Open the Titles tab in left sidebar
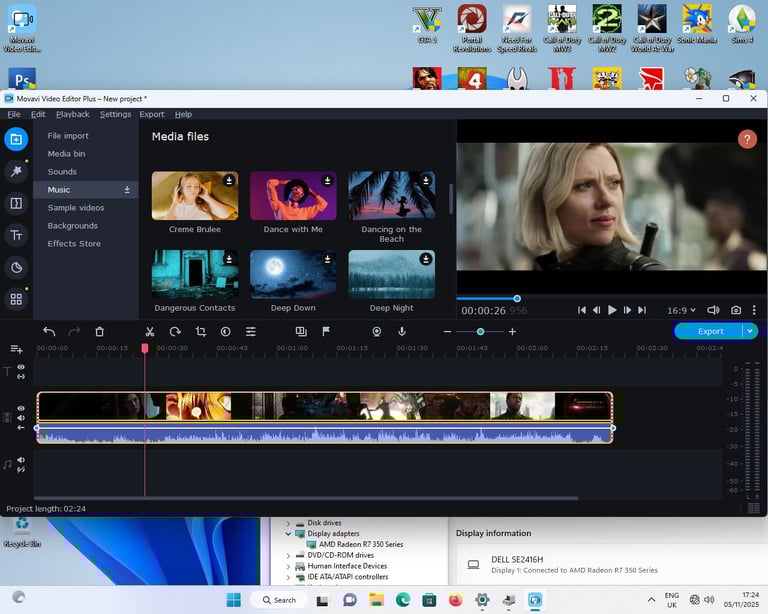This screenshot has height=614, width=768. (16, 235)
